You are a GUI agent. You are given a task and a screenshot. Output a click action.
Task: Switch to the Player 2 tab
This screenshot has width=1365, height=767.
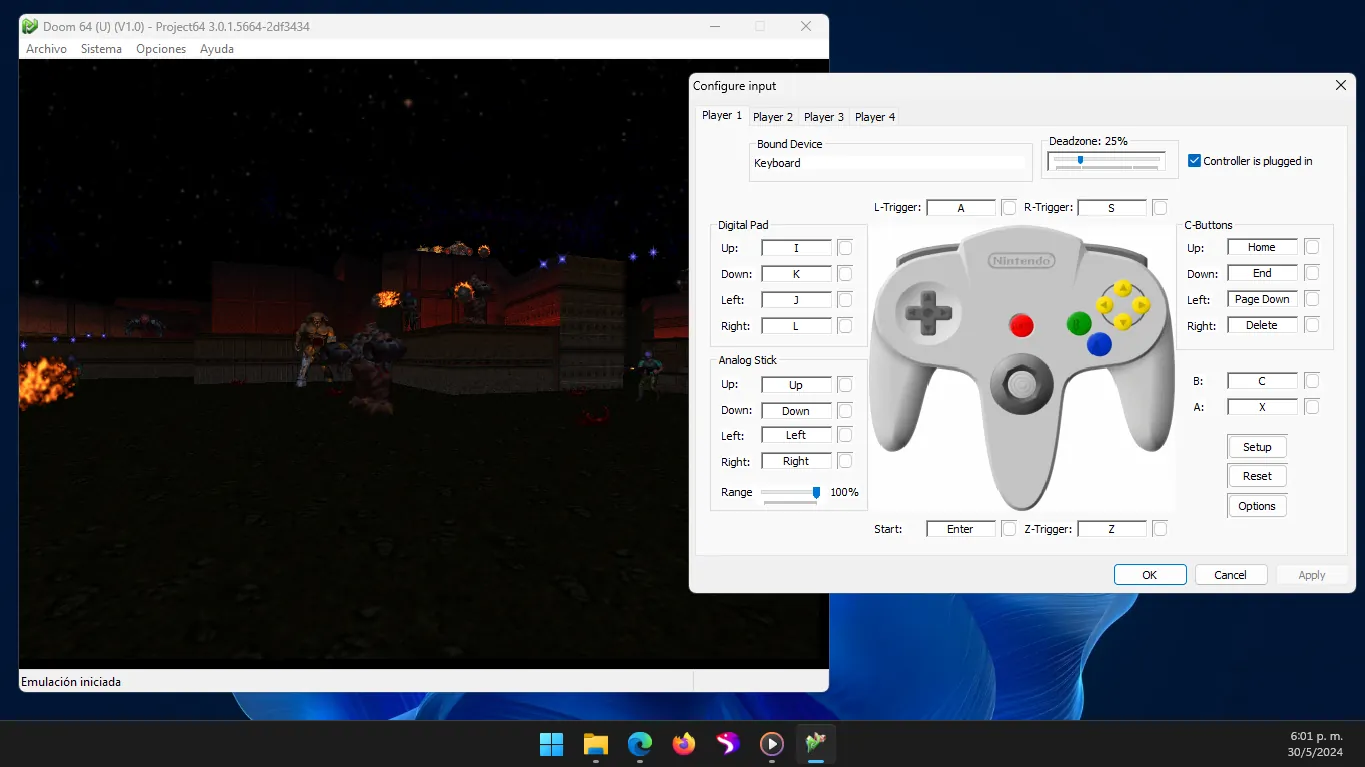point(773,117)
